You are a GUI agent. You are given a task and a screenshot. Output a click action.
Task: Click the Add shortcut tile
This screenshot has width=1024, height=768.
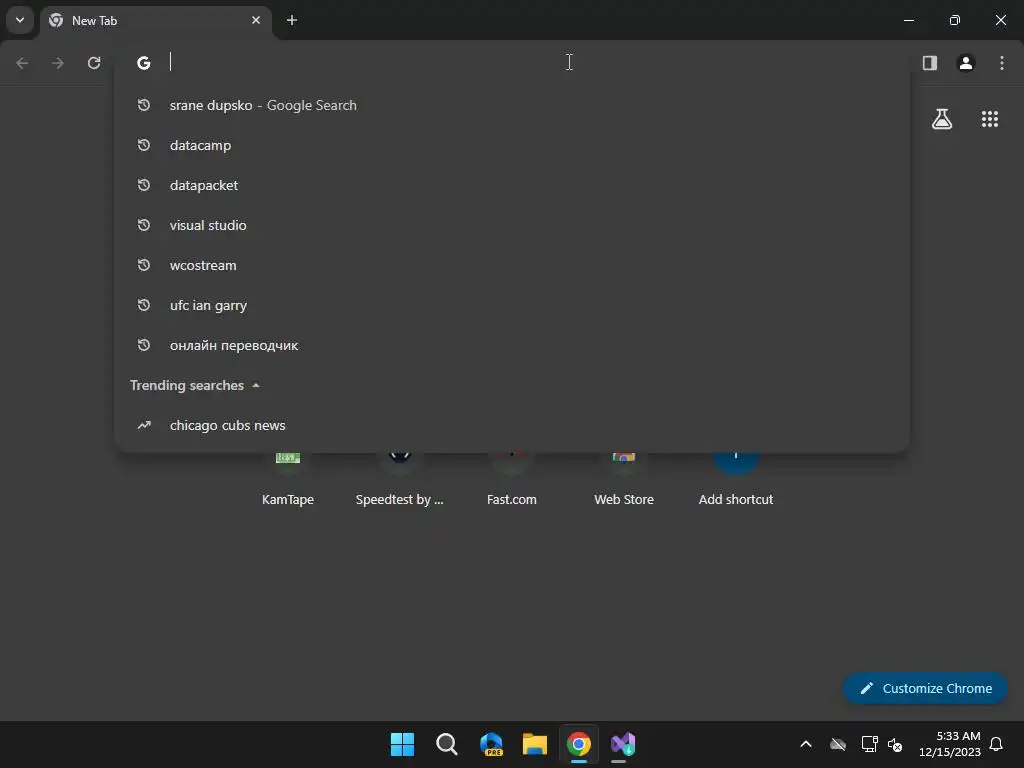click(736, 480)
